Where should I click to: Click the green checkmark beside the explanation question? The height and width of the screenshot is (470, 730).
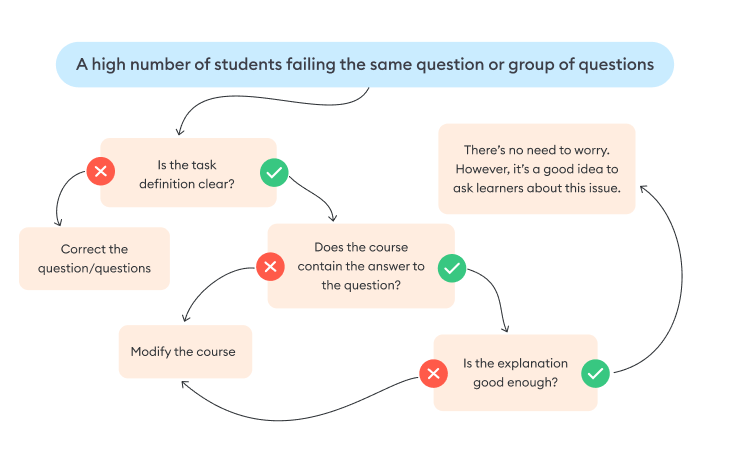tap(596, 374)
